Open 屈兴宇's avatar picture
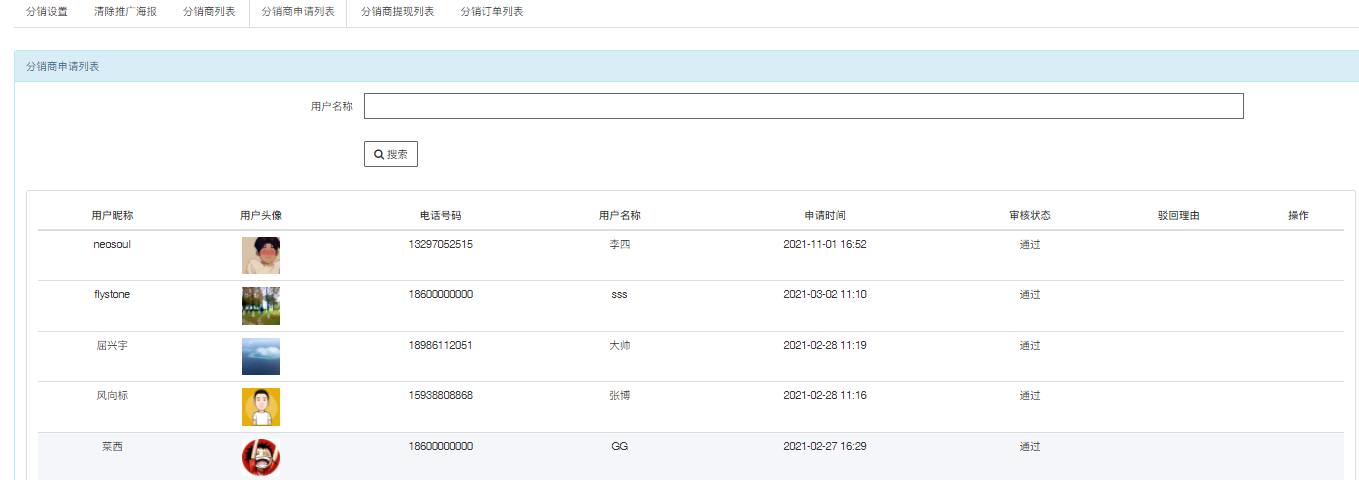 coord(261,357)
